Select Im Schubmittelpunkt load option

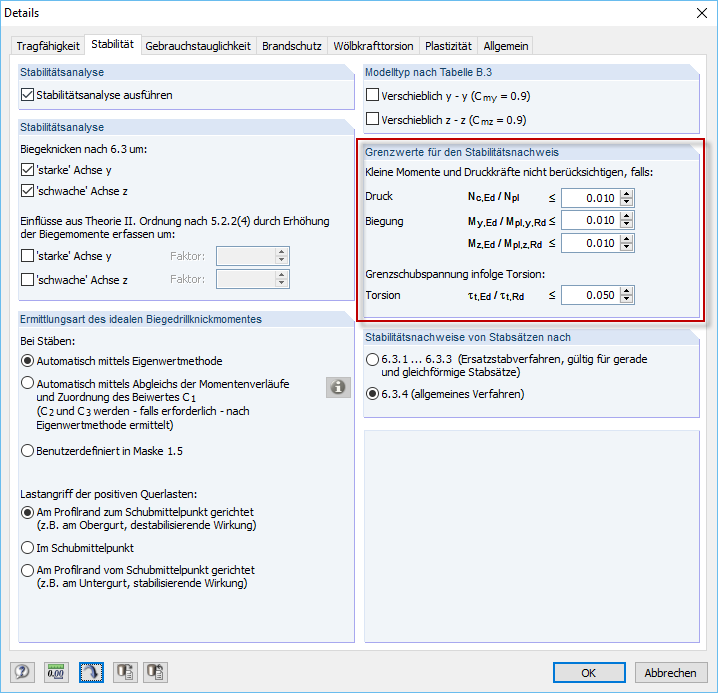(27, 548)
